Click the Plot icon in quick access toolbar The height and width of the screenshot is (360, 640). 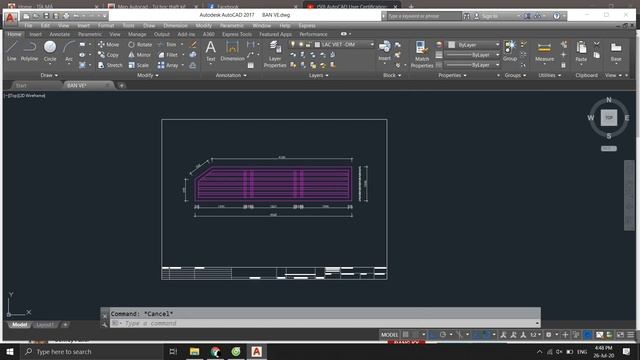(66, 16)
